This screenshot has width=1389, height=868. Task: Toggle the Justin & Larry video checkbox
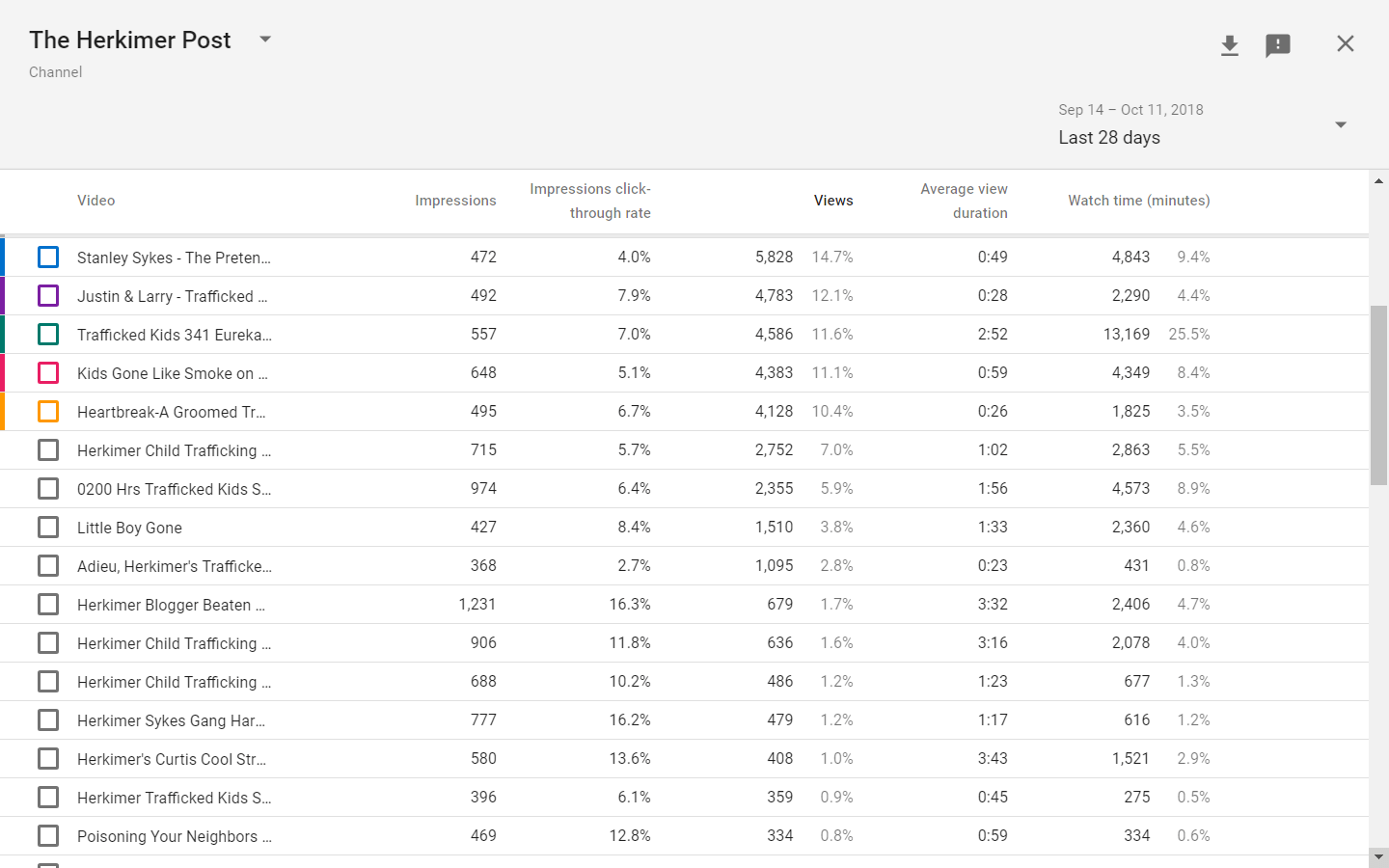pos(48,296)
